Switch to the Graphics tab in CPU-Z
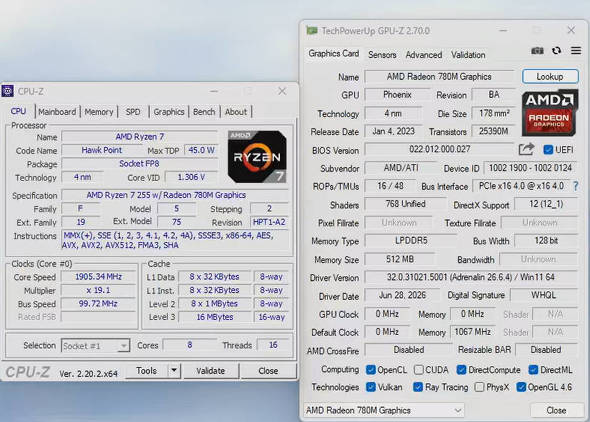Viewport: 590px width, 422px height. click(x=169, y=112)
